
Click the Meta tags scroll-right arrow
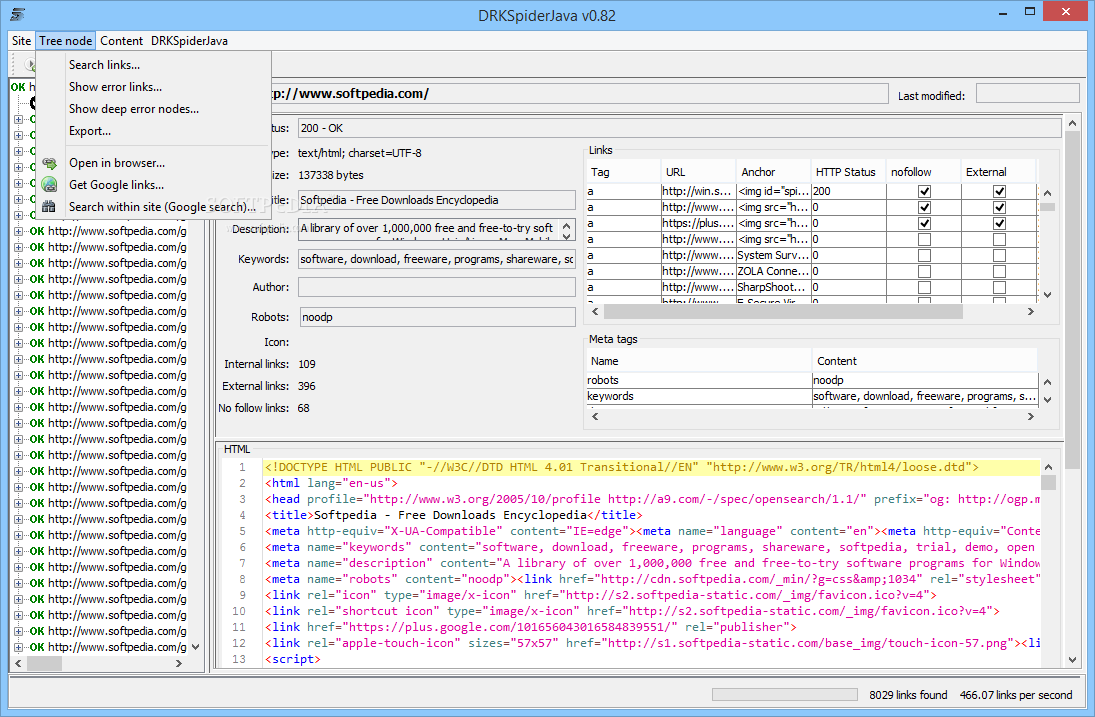[x=1030, y=416]
